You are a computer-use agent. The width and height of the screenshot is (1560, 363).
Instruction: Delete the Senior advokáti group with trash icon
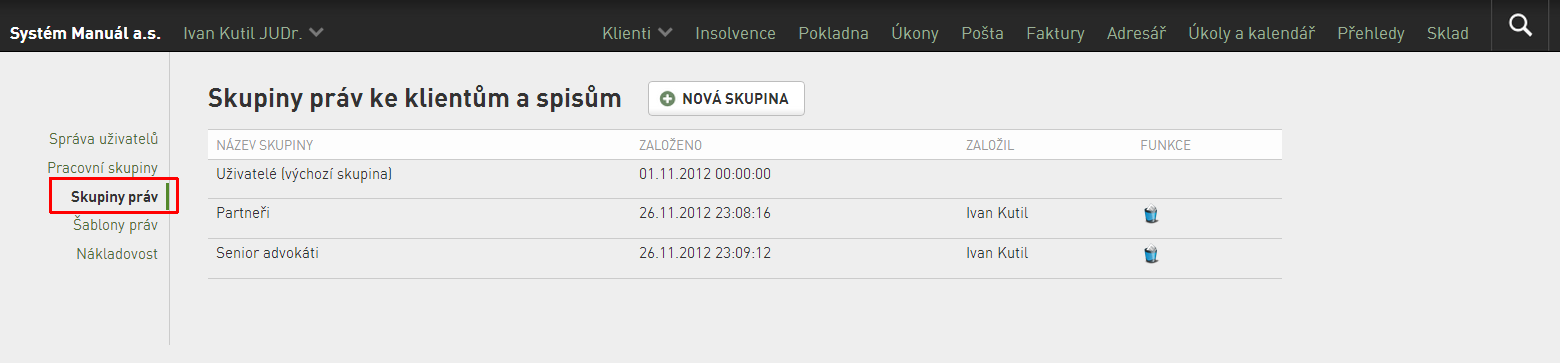[x=1150, y=254]
